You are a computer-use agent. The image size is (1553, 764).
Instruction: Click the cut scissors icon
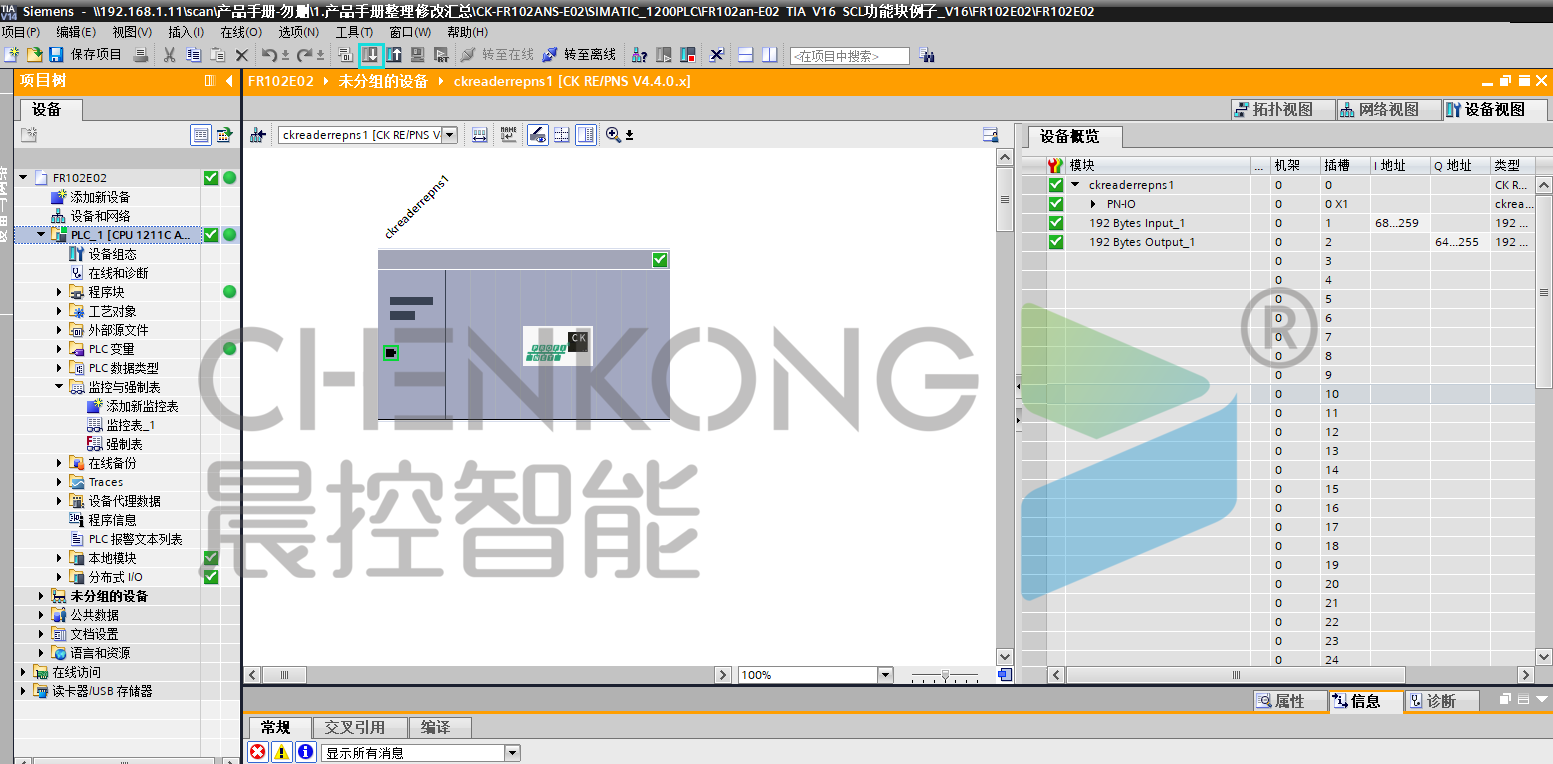pyautogui.click(x=169, y=54)
